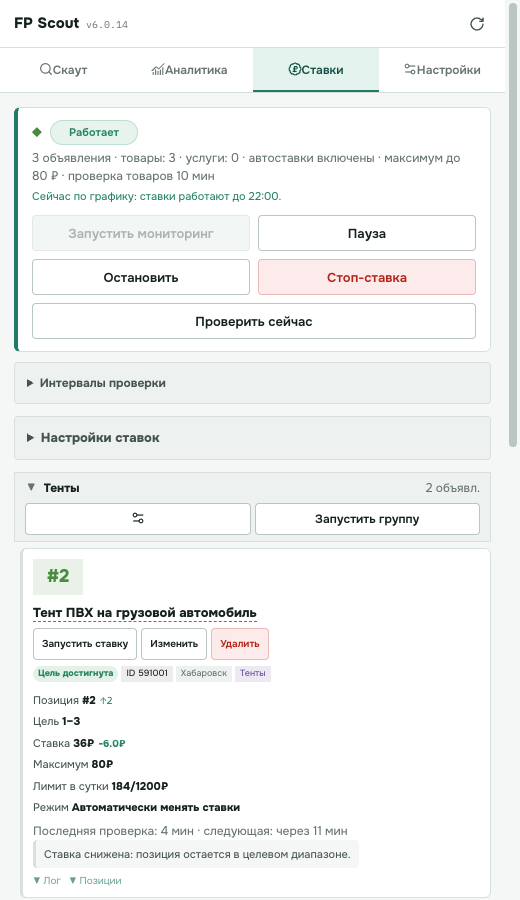Screen dimensions: 520x900
Task: Click the Хабаровск city tag
Action: 204,673
